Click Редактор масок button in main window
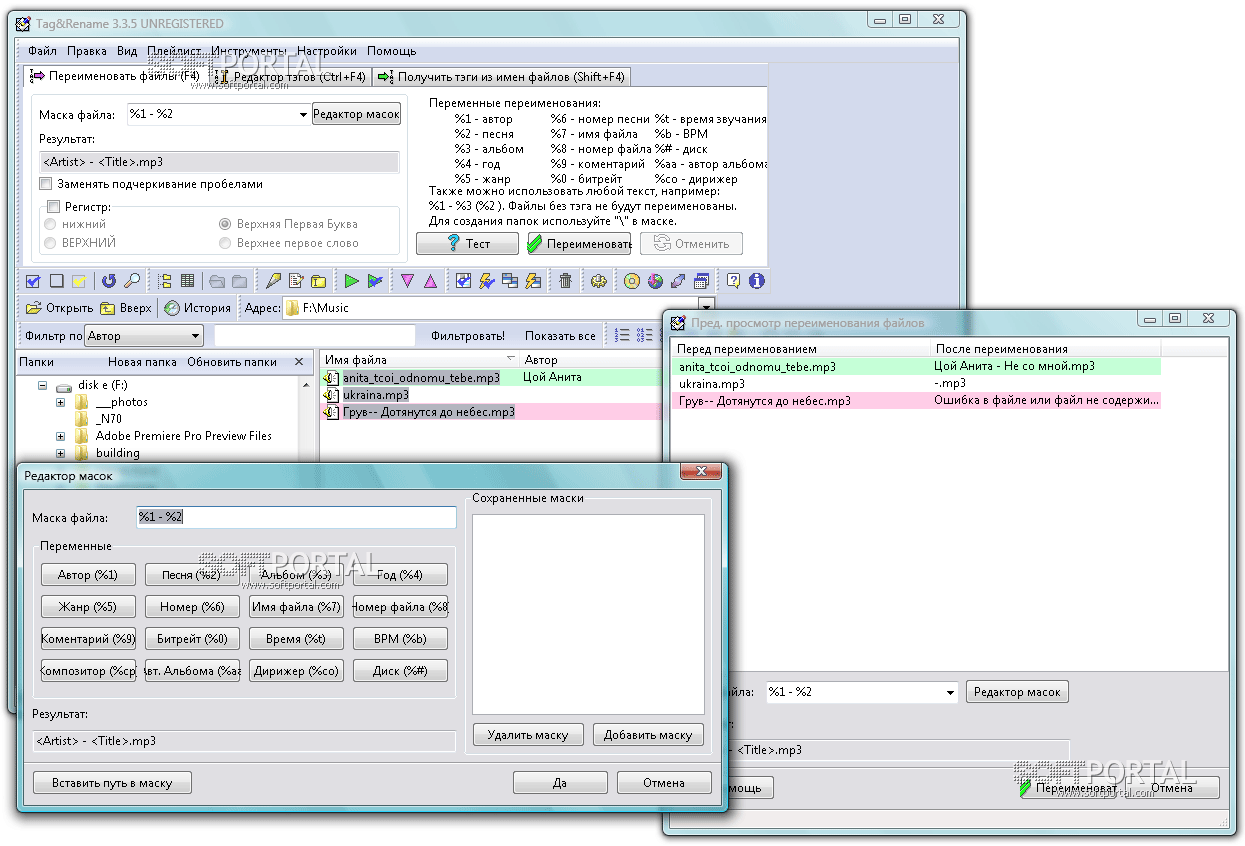Image resolution: width=1245 pixels, height=846 pixels. [x=356, y=114]
